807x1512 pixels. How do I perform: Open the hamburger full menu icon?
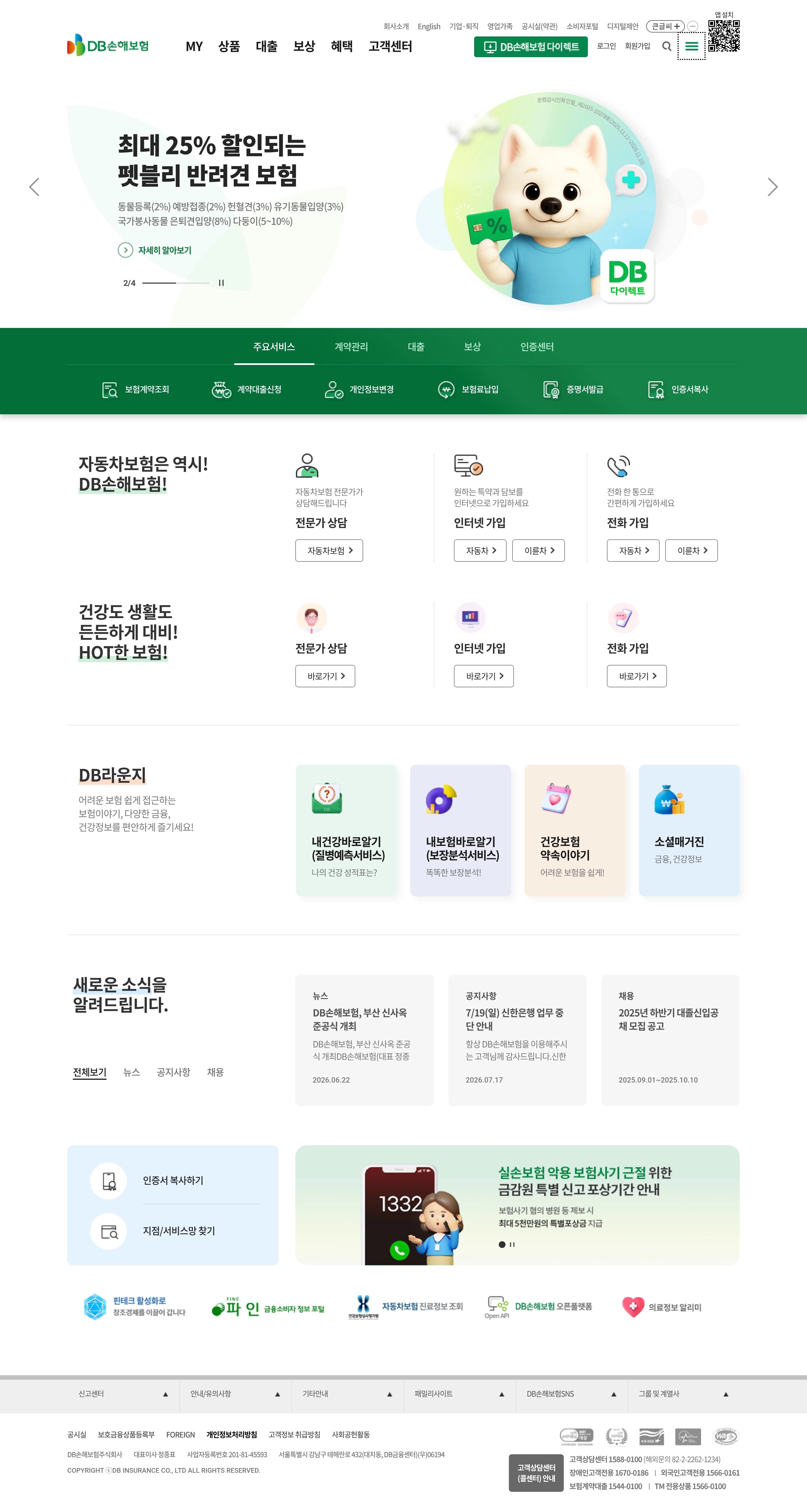691,46
